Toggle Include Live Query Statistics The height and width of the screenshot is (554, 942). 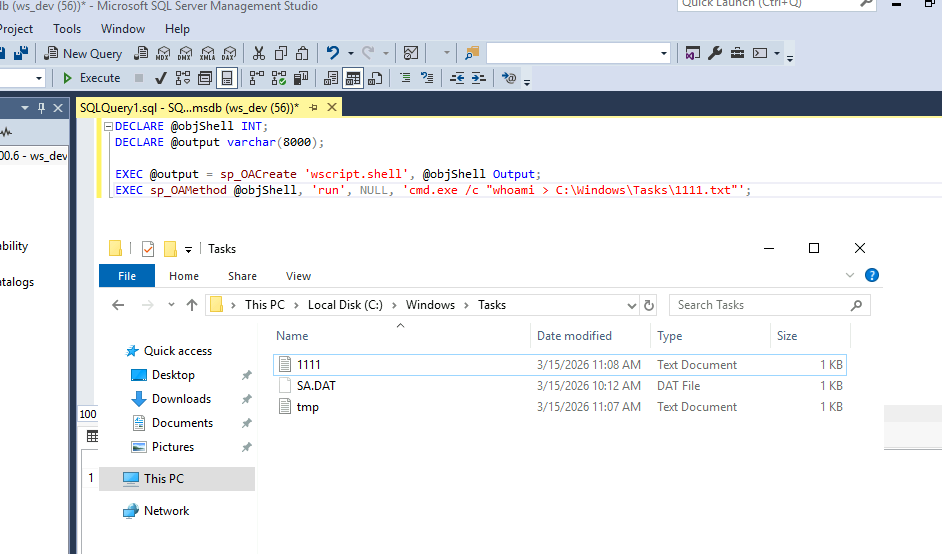click(279, 78)
